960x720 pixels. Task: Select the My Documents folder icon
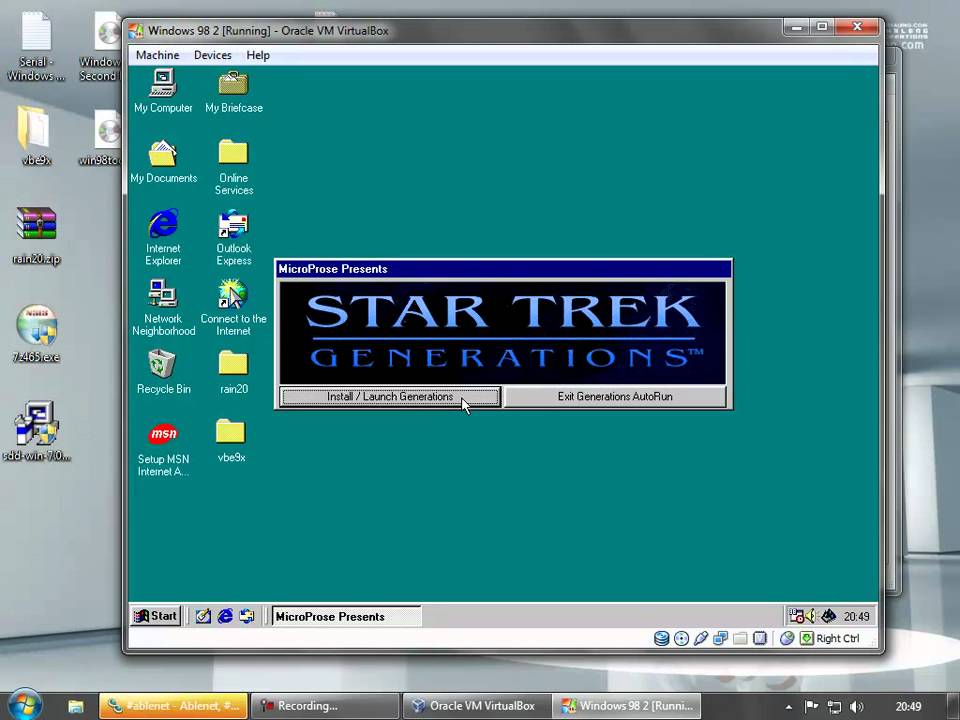[163, 162]
